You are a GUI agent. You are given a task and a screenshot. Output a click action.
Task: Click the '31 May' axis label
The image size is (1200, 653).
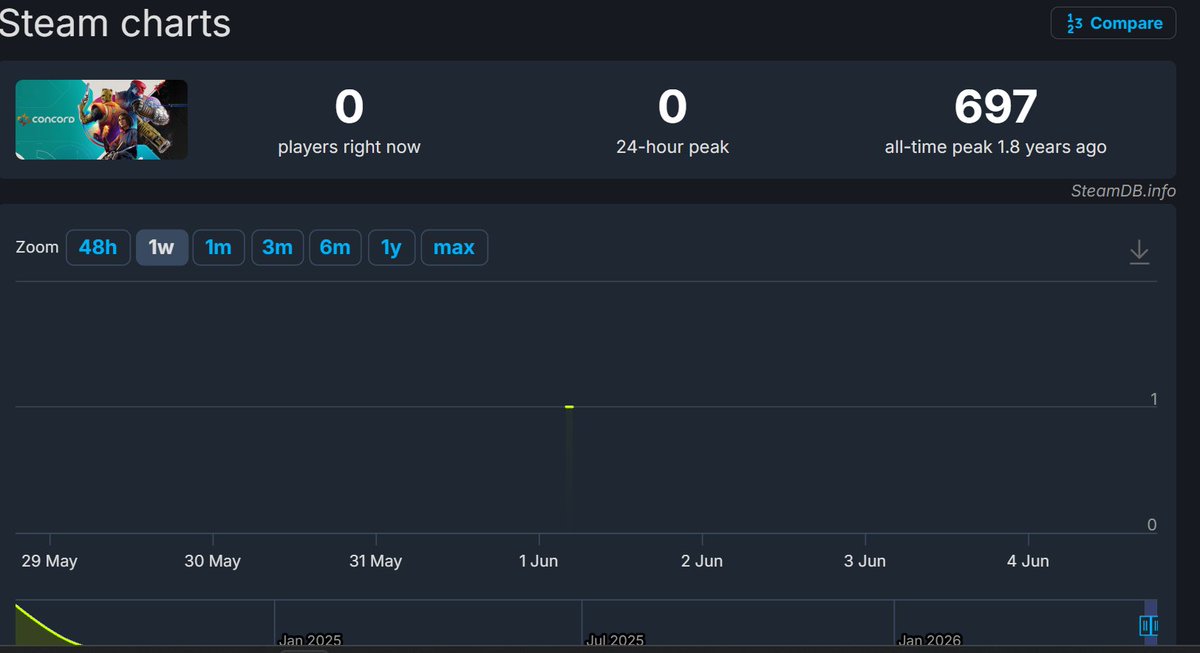coord(375,561)
